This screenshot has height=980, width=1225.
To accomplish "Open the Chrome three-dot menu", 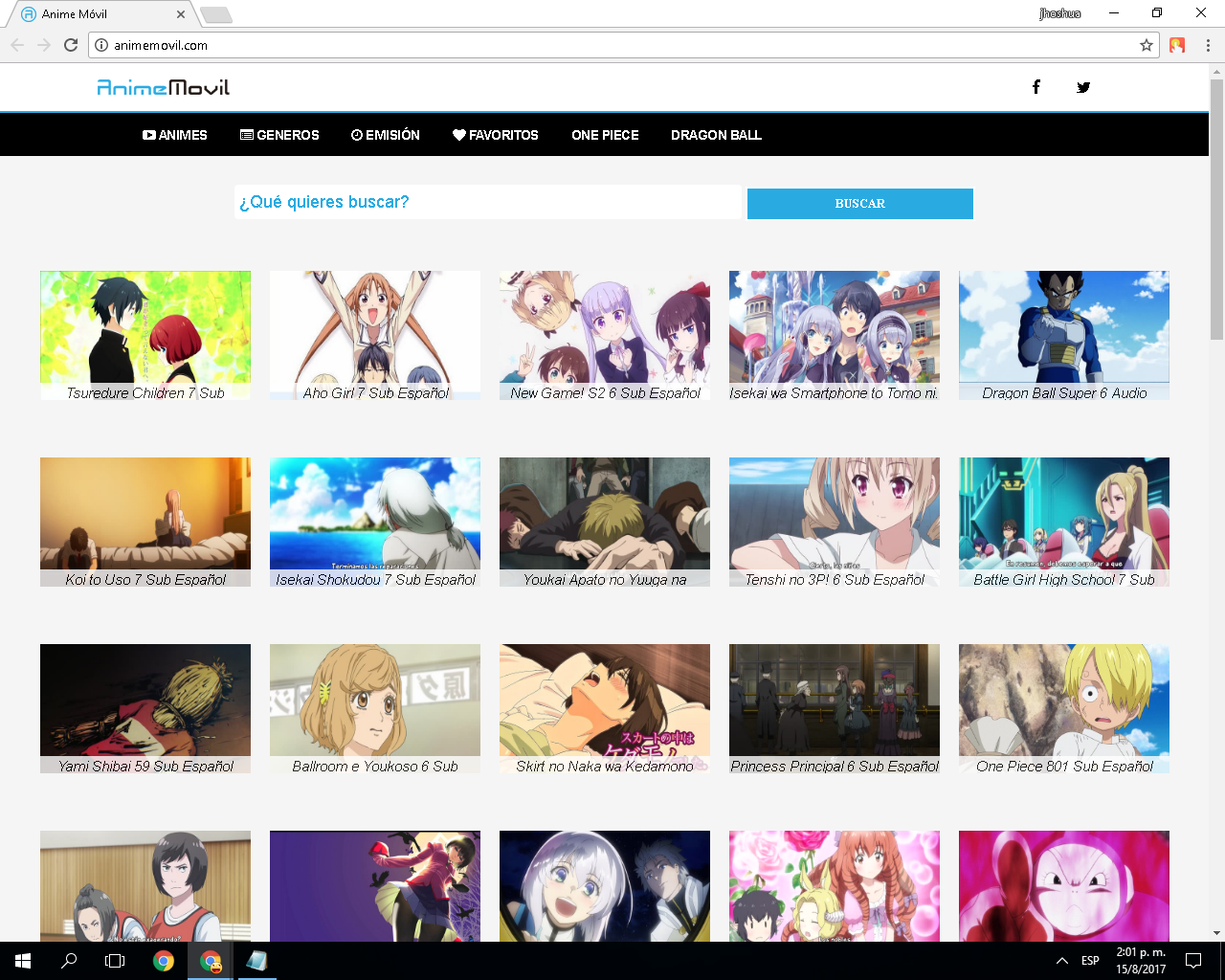I will [1208, 45].
